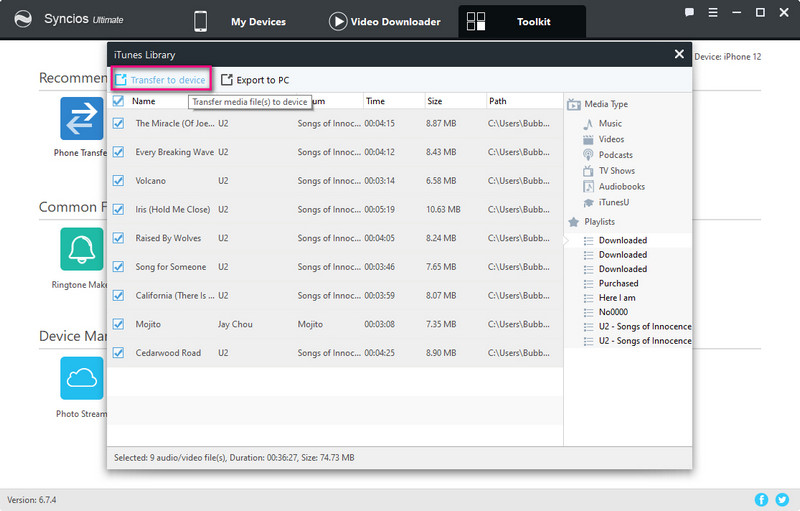Image resolution: width=800 pixels, height=511 pixels.
Task: Select the '10.63 MB' size cell
Action: tap(443, 210)
